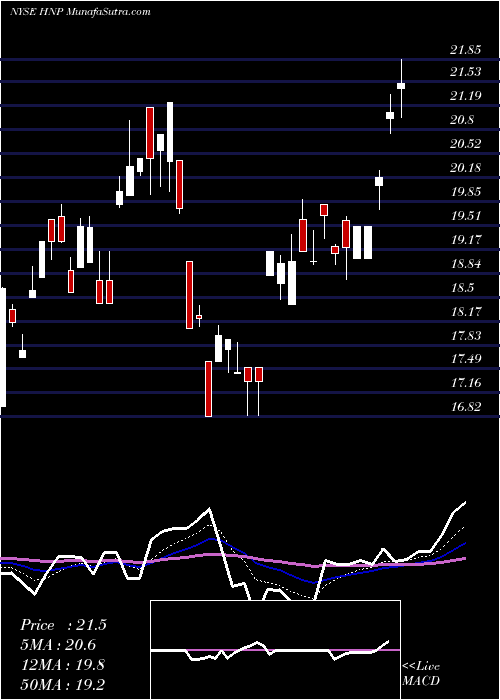Click the 12MA : 19.8 readout
Screen dimensions: 500x700
point(62,666)
